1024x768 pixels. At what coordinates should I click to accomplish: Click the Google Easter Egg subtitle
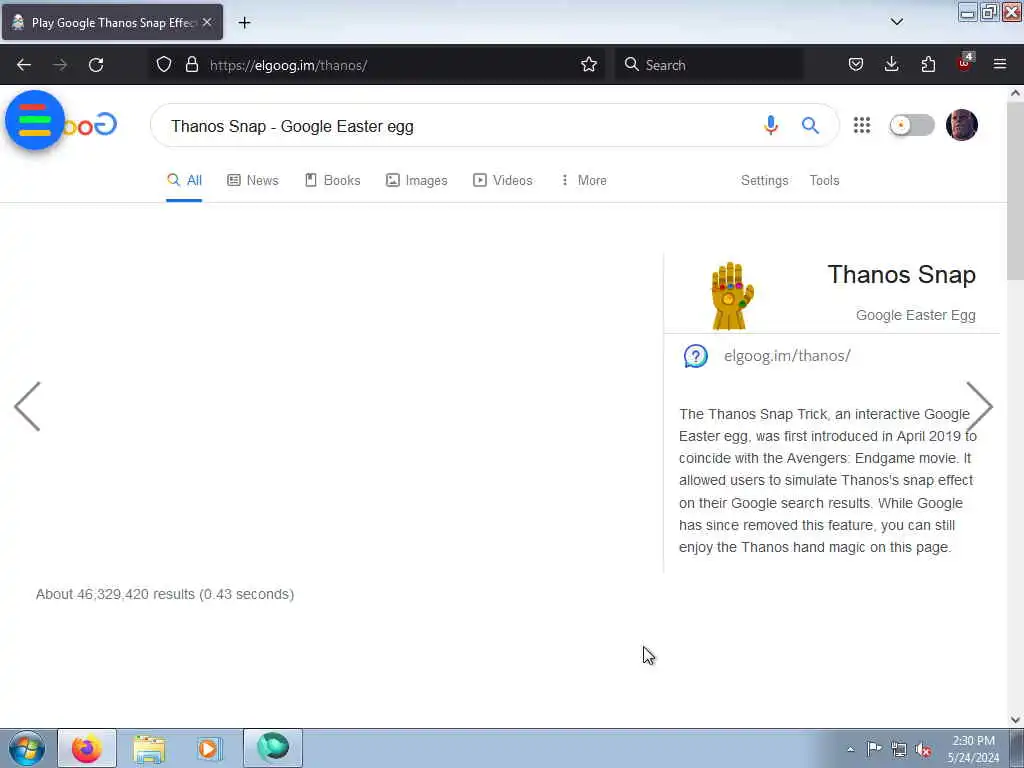(916, 315)
